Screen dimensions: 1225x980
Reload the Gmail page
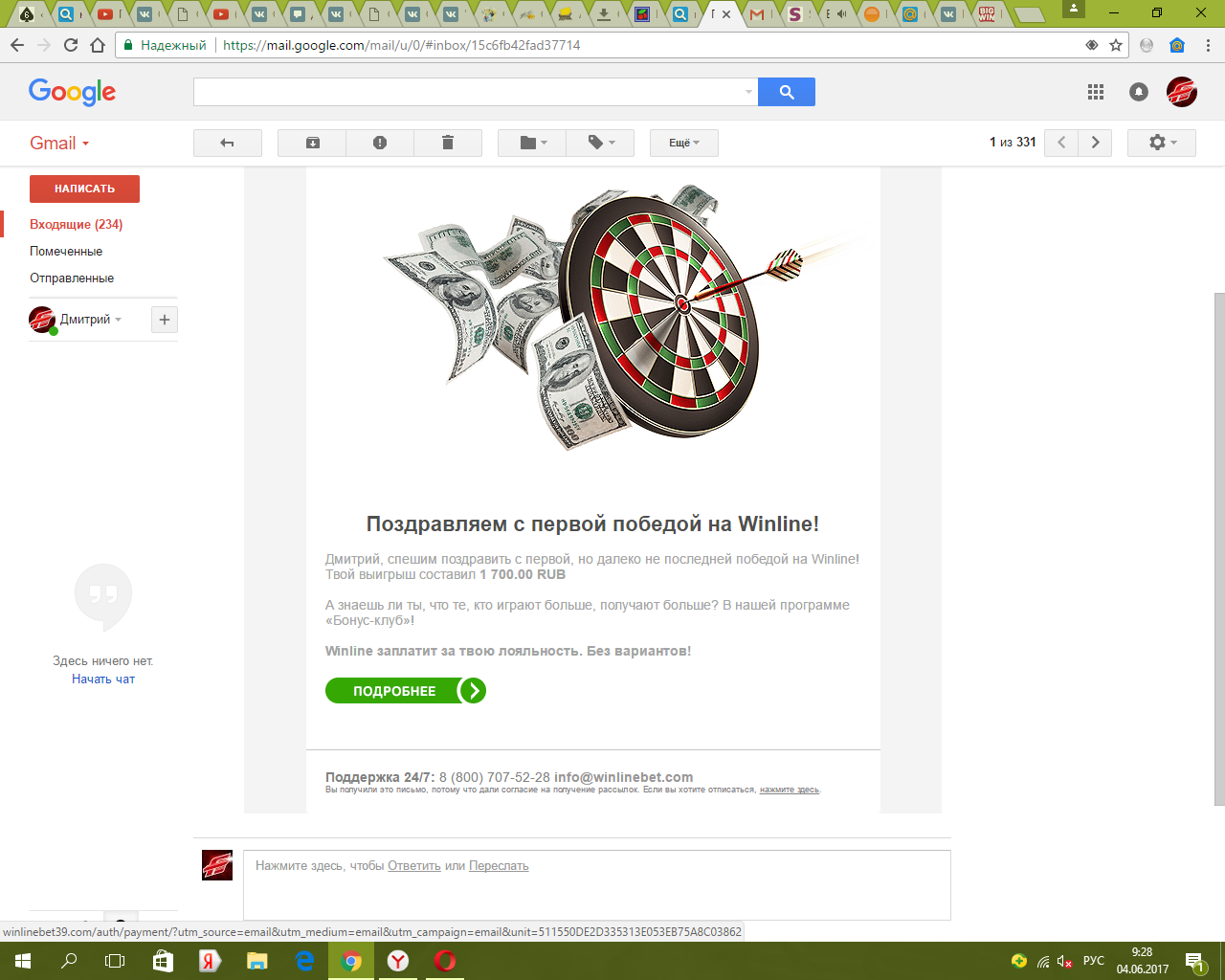71,45
